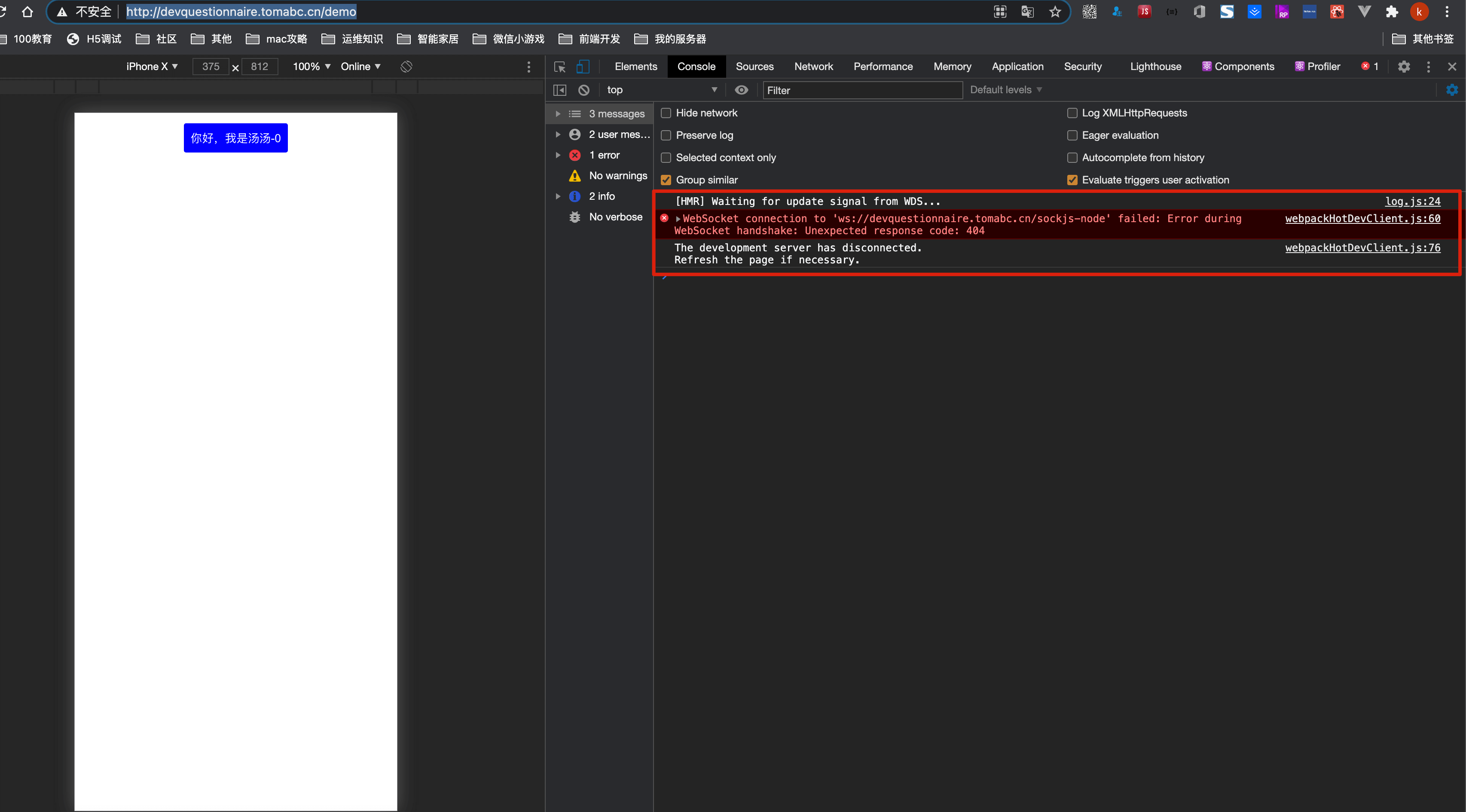Check the Hide network option
This screenshot has width=1466, height=812.
[666, 113]
